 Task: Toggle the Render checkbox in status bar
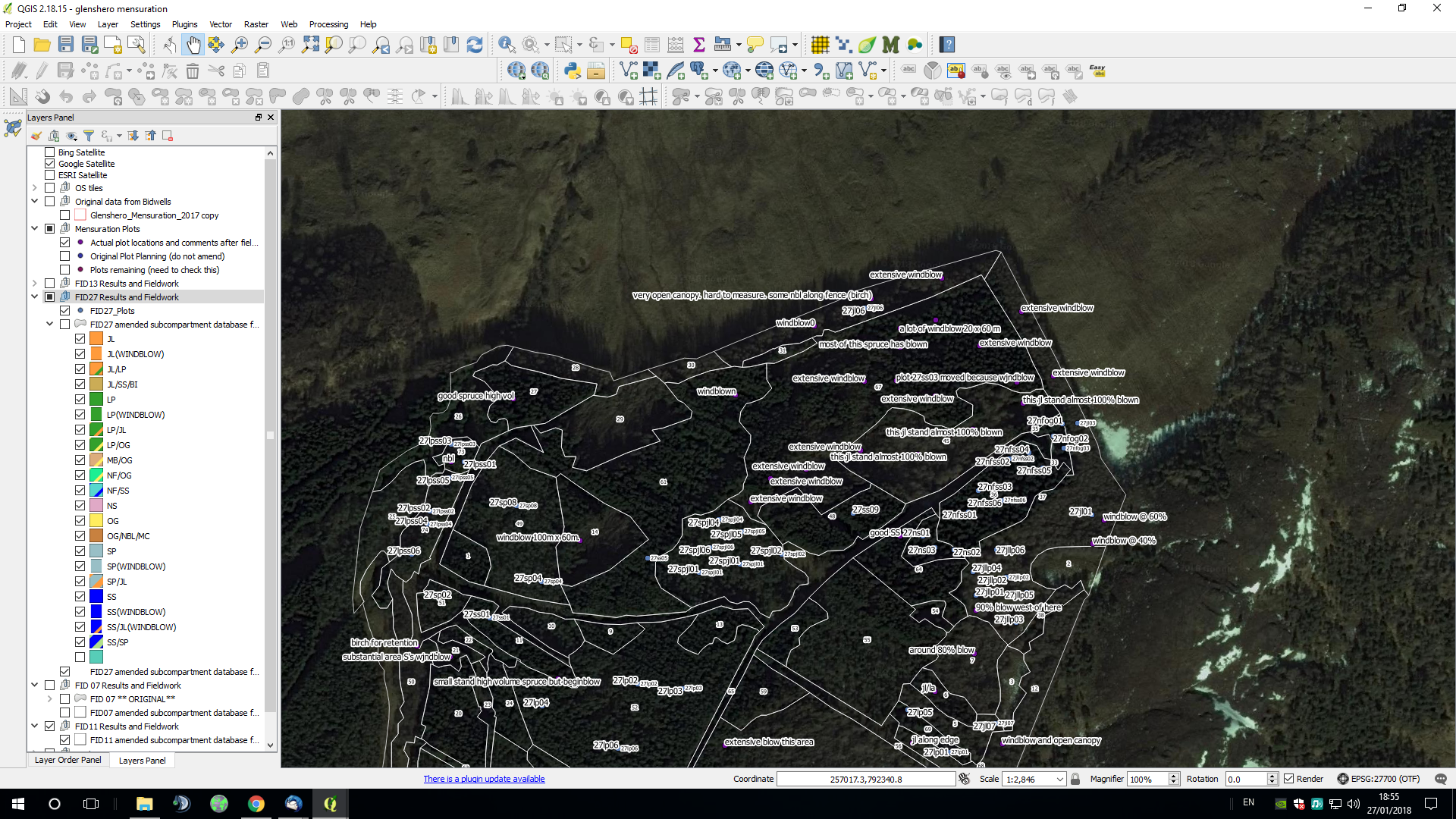click(1288, 779)
